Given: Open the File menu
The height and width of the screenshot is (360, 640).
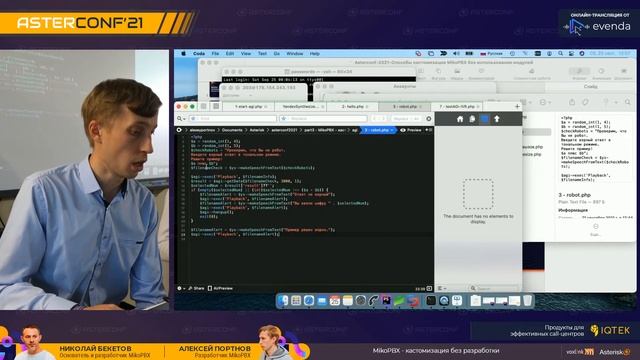Looking at the screenshot, I should click(x=215, y=53).
